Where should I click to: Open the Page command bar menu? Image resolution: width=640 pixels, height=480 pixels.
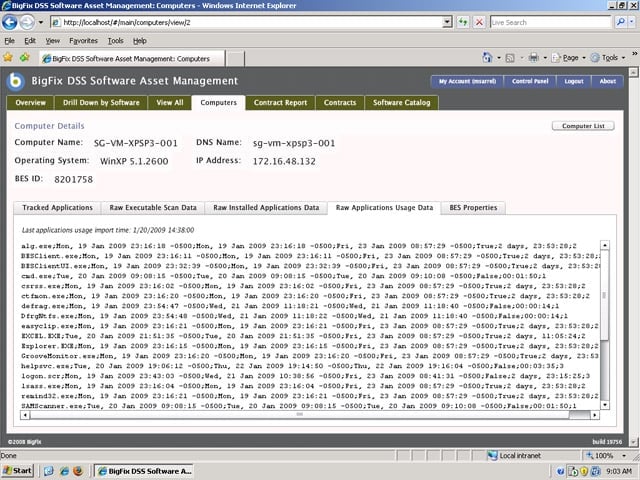pyautogui.click(x=569, y=58)
